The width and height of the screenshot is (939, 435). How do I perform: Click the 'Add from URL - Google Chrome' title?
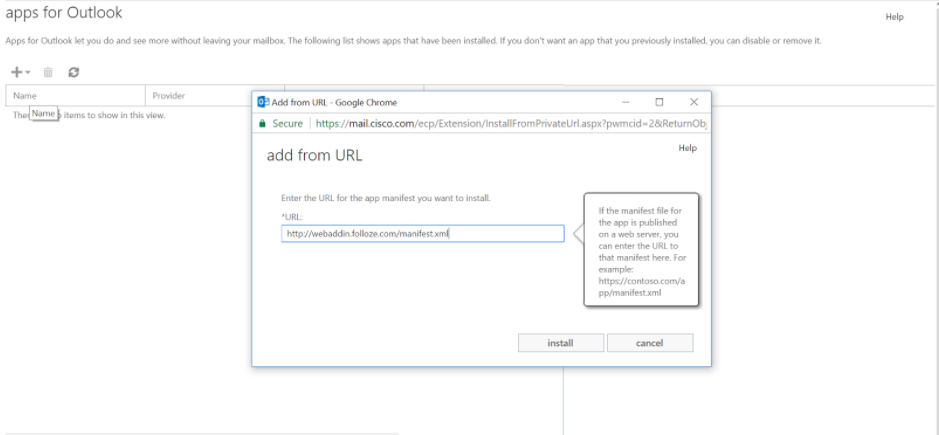[334, 102]
